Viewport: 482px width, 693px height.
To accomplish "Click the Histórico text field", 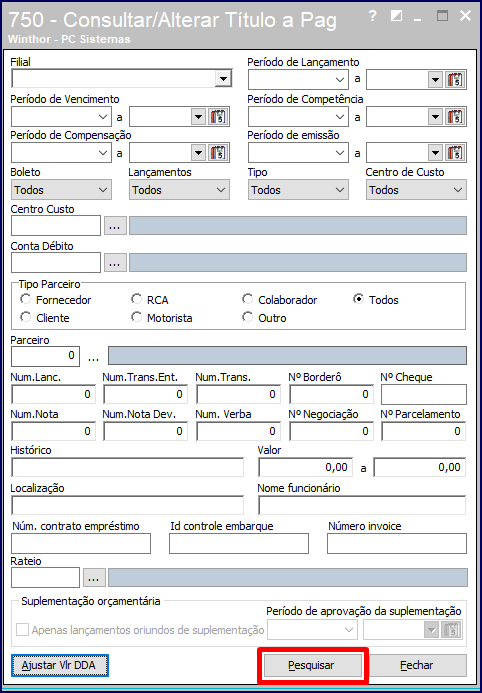I will tap(127, 468).
